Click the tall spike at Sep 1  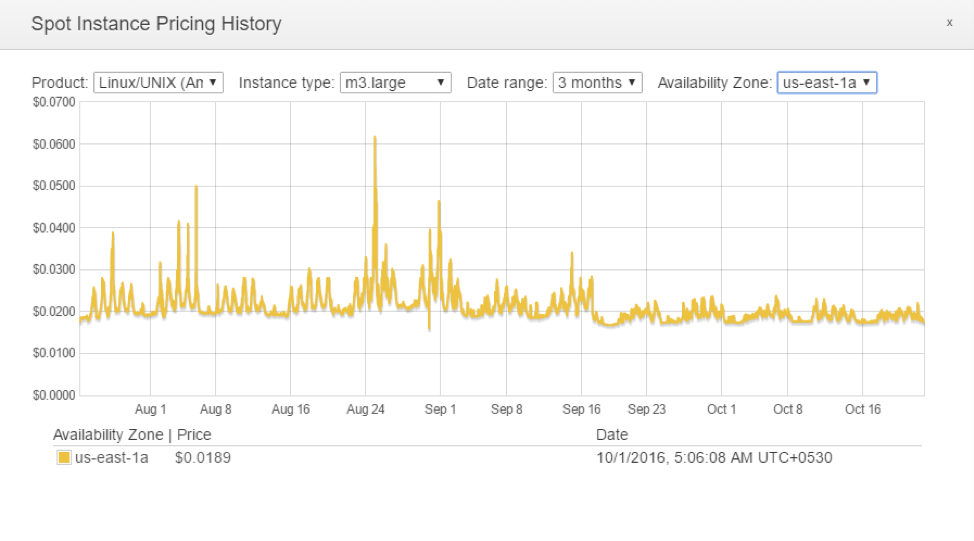439,202
